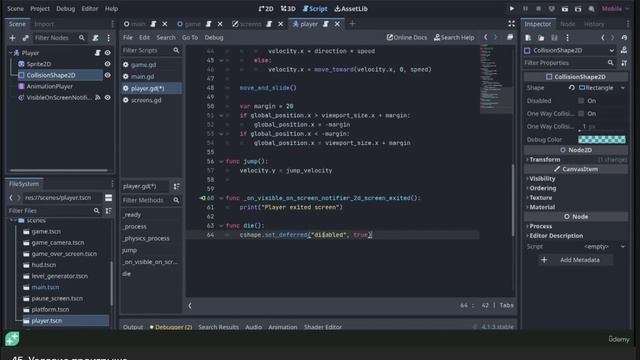Expand the Visibility section

(542, 179)
